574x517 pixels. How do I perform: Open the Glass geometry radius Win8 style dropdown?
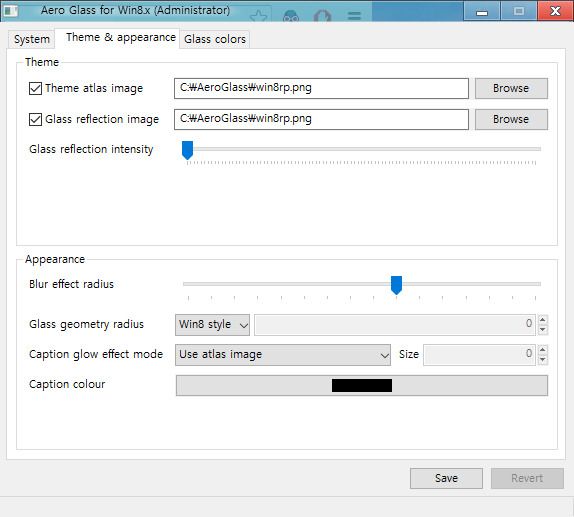pos(212,325)
